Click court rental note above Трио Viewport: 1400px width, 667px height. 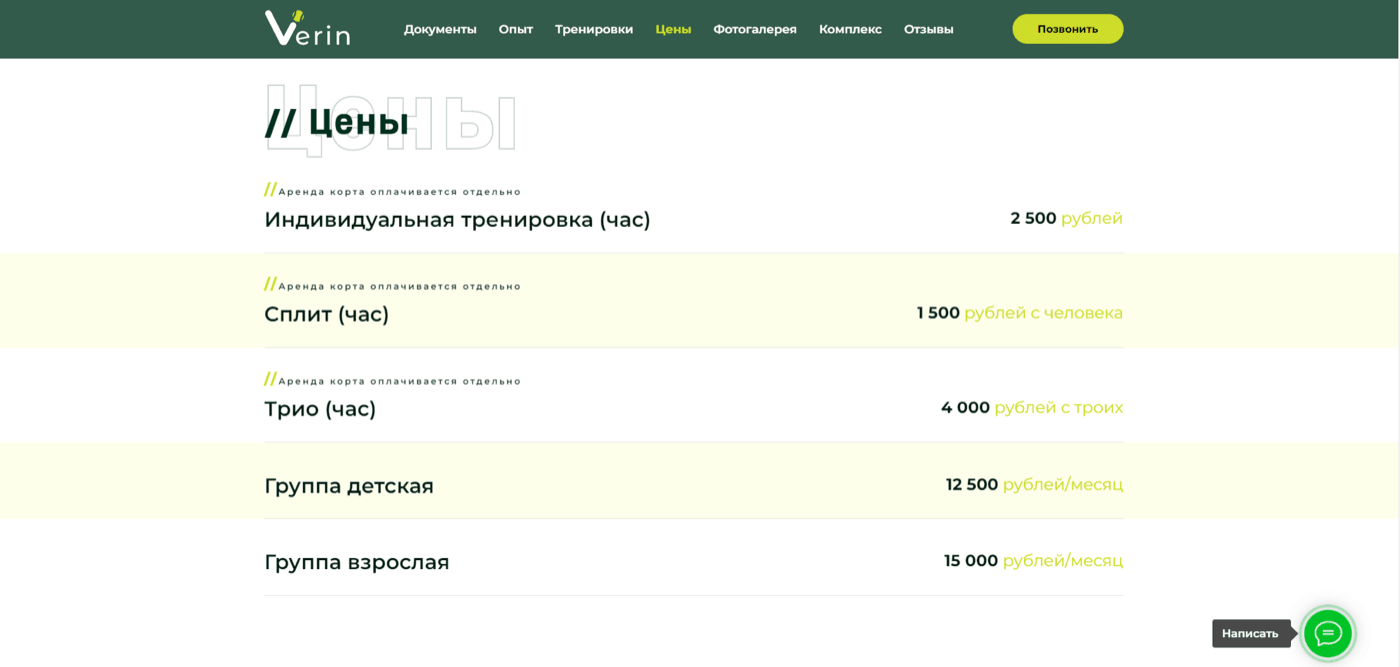(x=393, y=381)
